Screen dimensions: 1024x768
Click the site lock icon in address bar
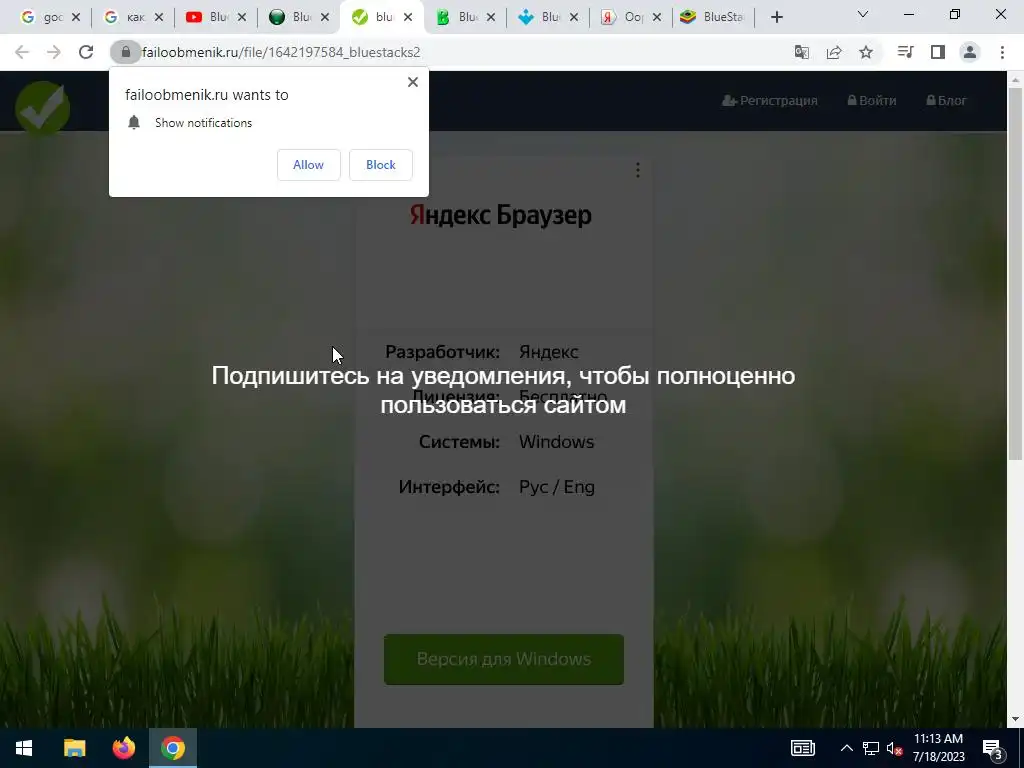pyautogui.click(x=125, y=52)
